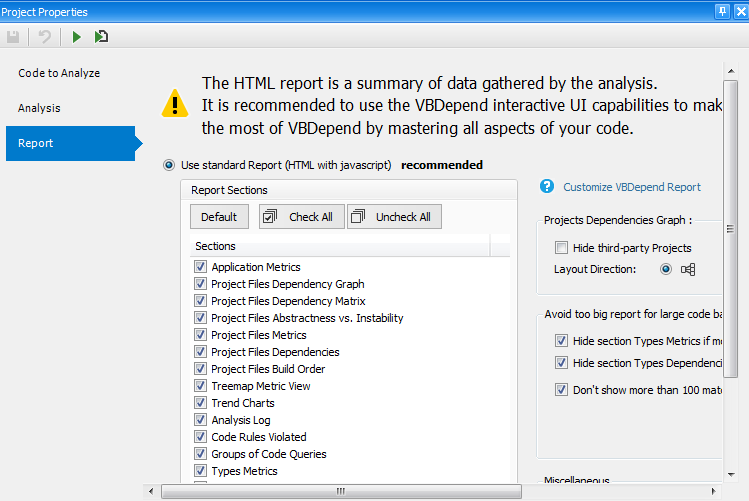The height and width of the screenshot is (501, 749).
Task: Click the Save icon in the toolbar
Action: pos(14,37)
